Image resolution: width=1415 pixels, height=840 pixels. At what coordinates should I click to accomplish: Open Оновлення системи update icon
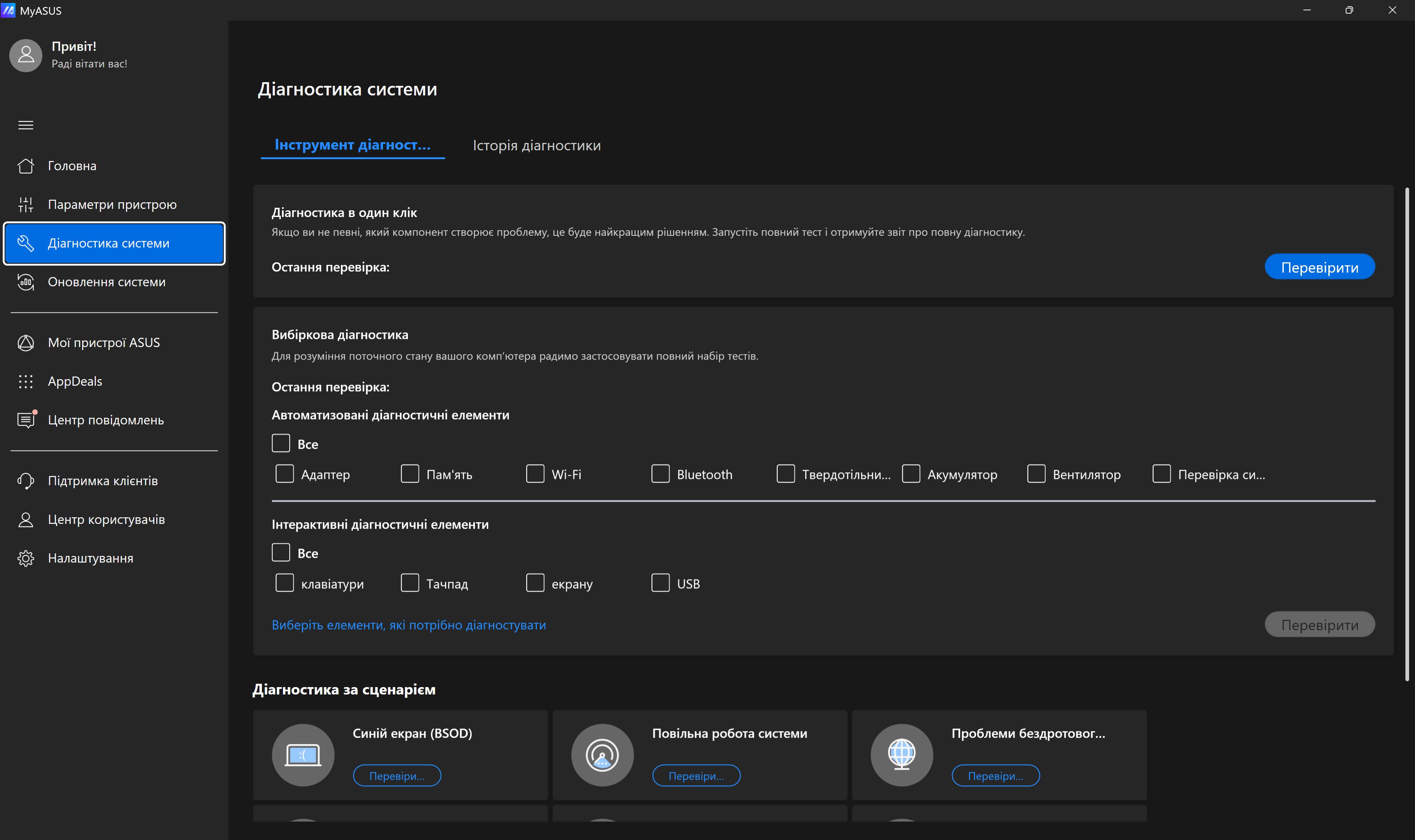click(x=25, y=282)
